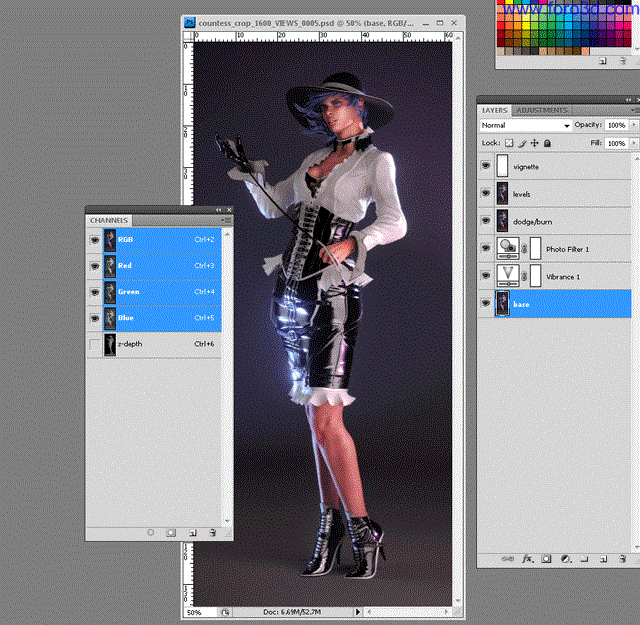Click Doc: 6.69M/52.7M status text
The height and width of the screenshot is (625, 640).
(292, 612)
